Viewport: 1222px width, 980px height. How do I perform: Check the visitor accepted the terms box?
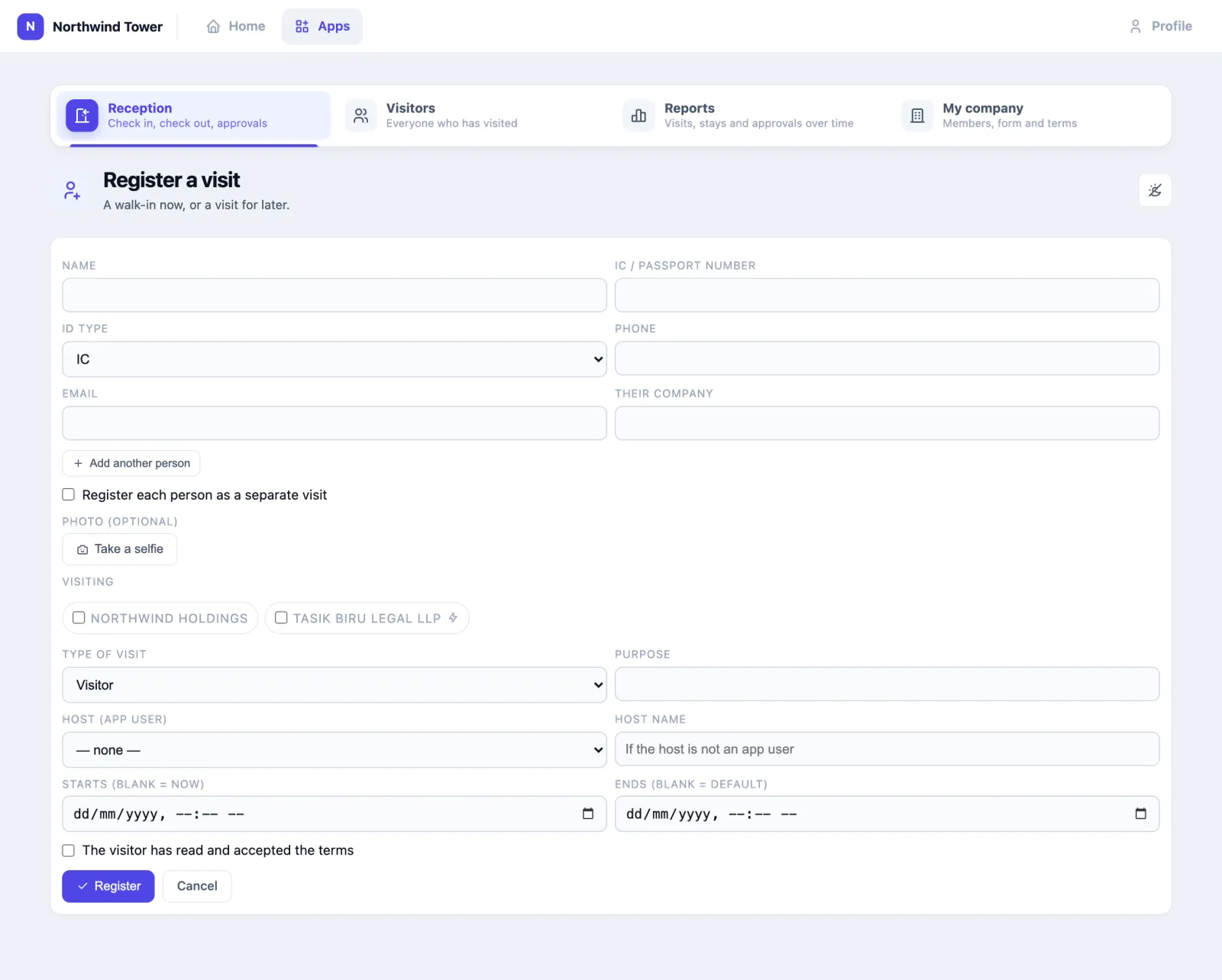(x=69, y=850)
